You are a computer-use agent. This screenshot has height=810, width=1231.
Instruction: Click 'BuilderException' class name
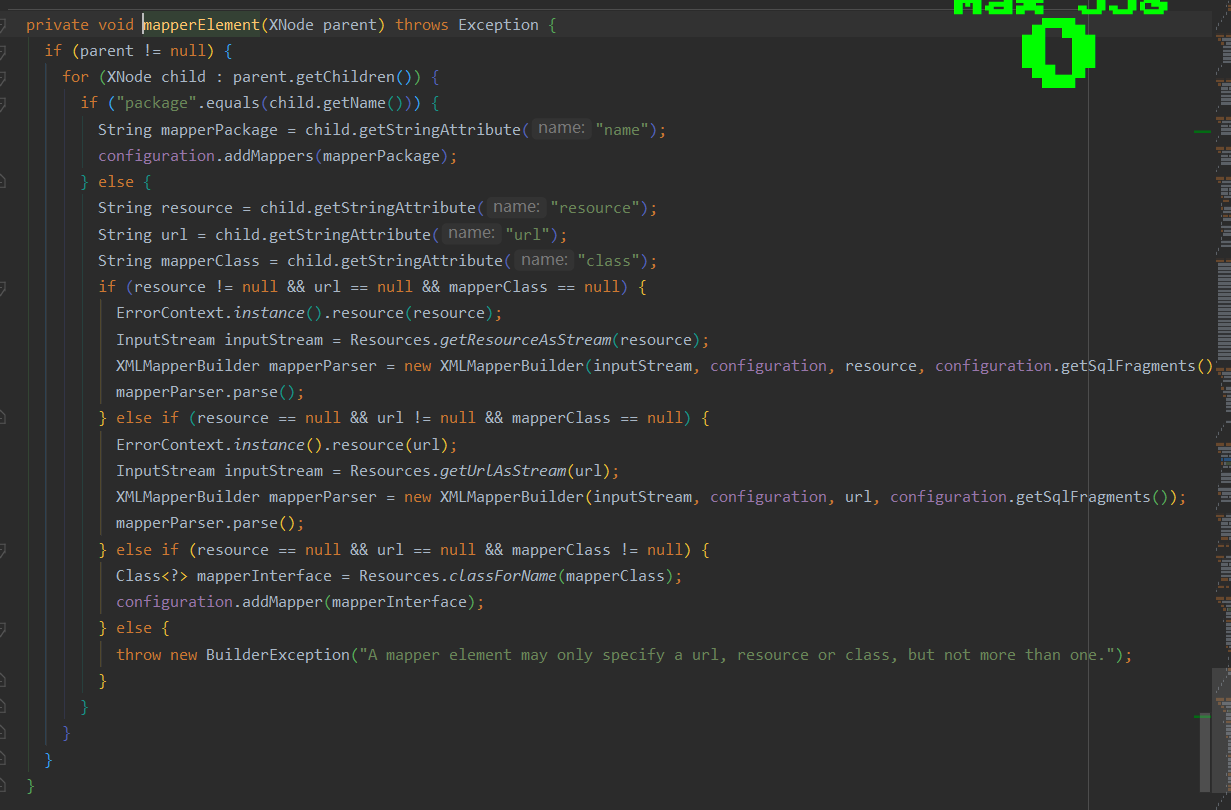click(x=278, y=655)
